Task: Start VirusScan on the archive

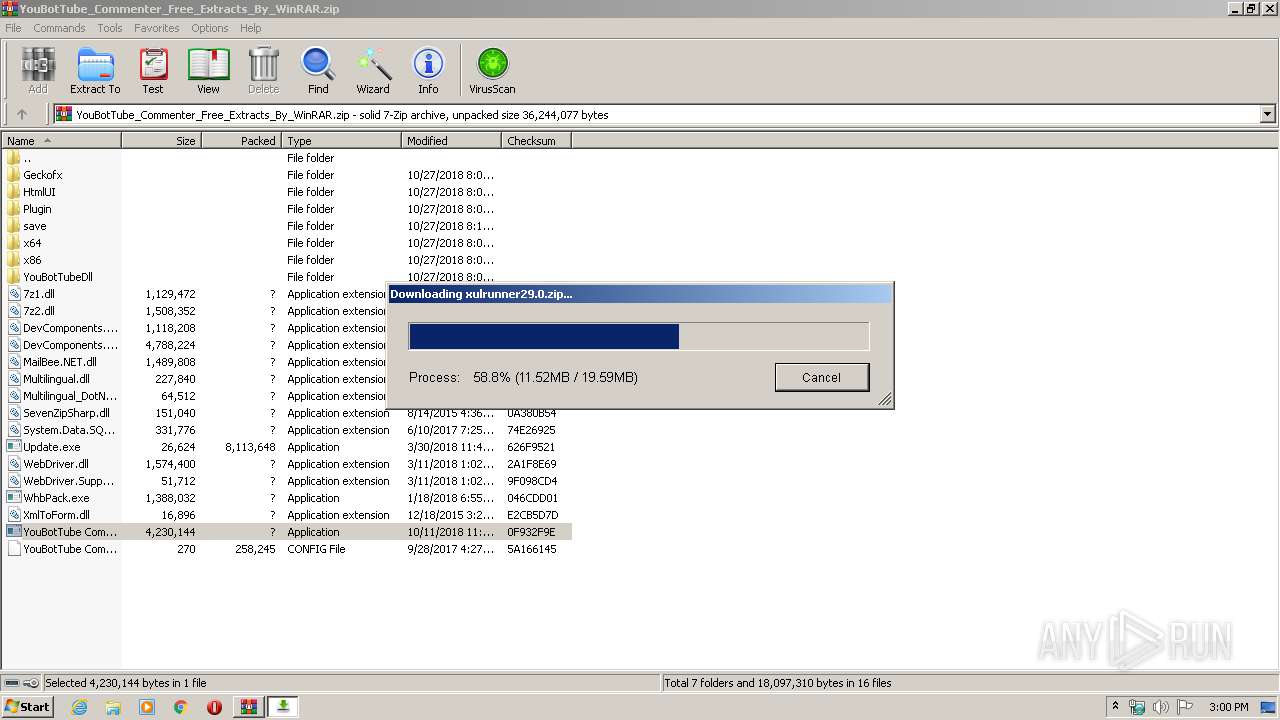Action: (492, 71)
